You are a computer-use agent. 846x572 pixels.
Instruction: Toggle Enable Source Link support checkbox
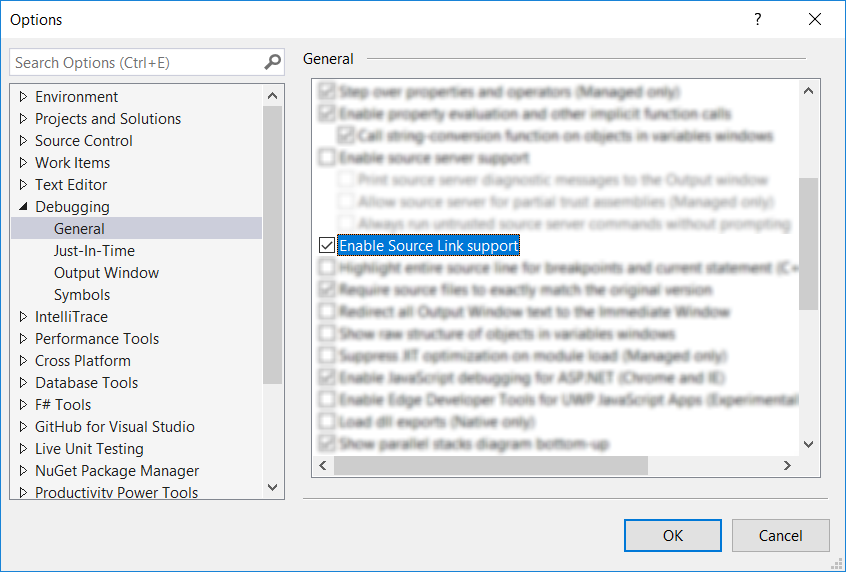[326, 246]
